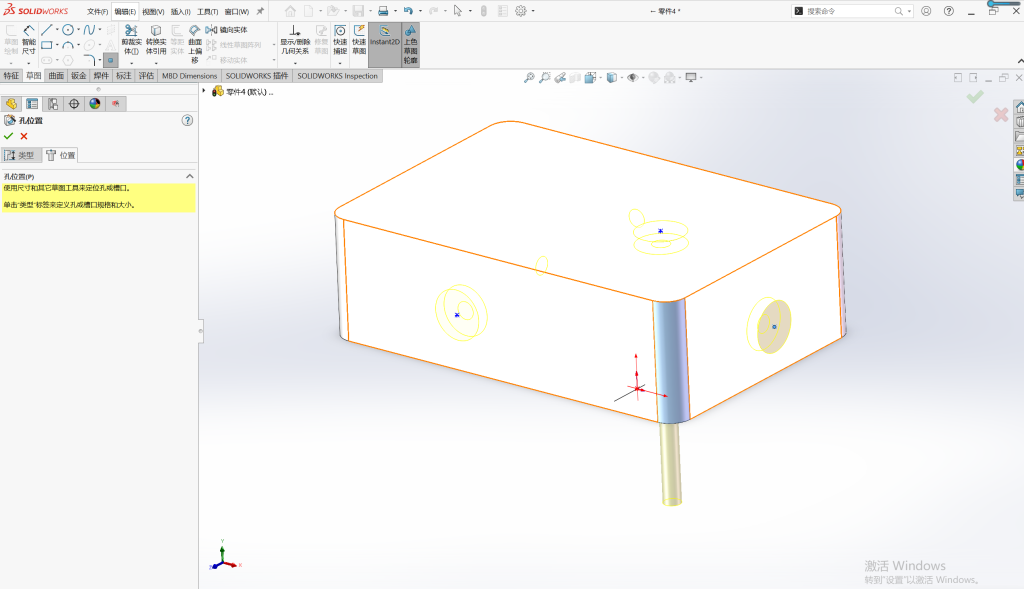Open the Options gear dropdown arrow
Image resolution: width=1024 pixels, height=589 pixels.
tap(533, 11)
